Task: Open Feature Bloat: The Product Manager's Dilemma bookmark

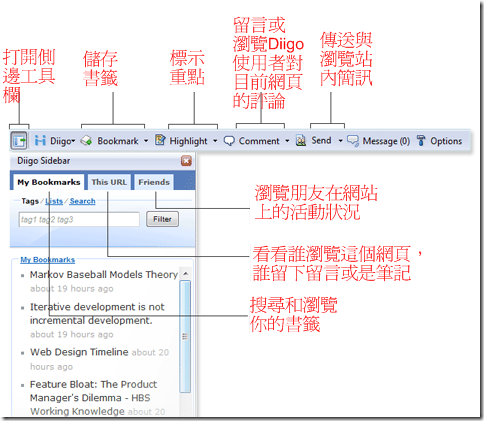Action: 93,397
